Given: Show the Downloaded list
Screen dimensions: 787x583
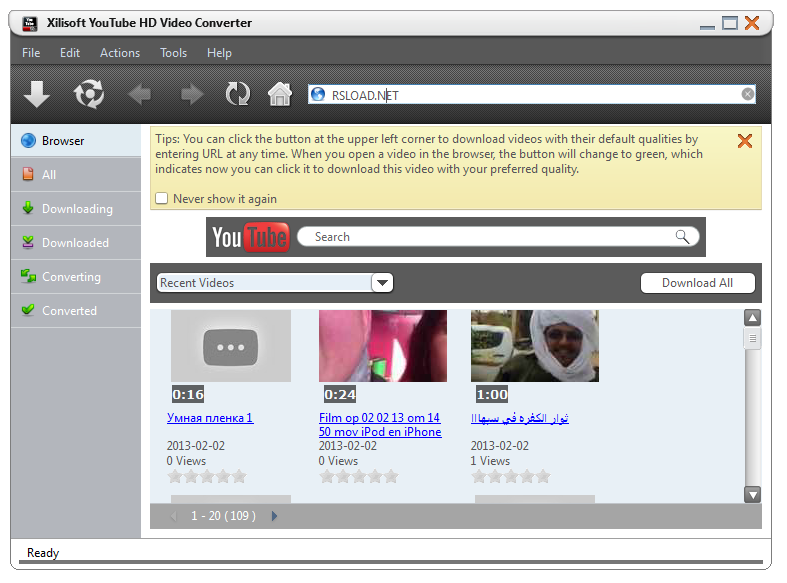Looking at the screenshot, I should pos(76,243).
